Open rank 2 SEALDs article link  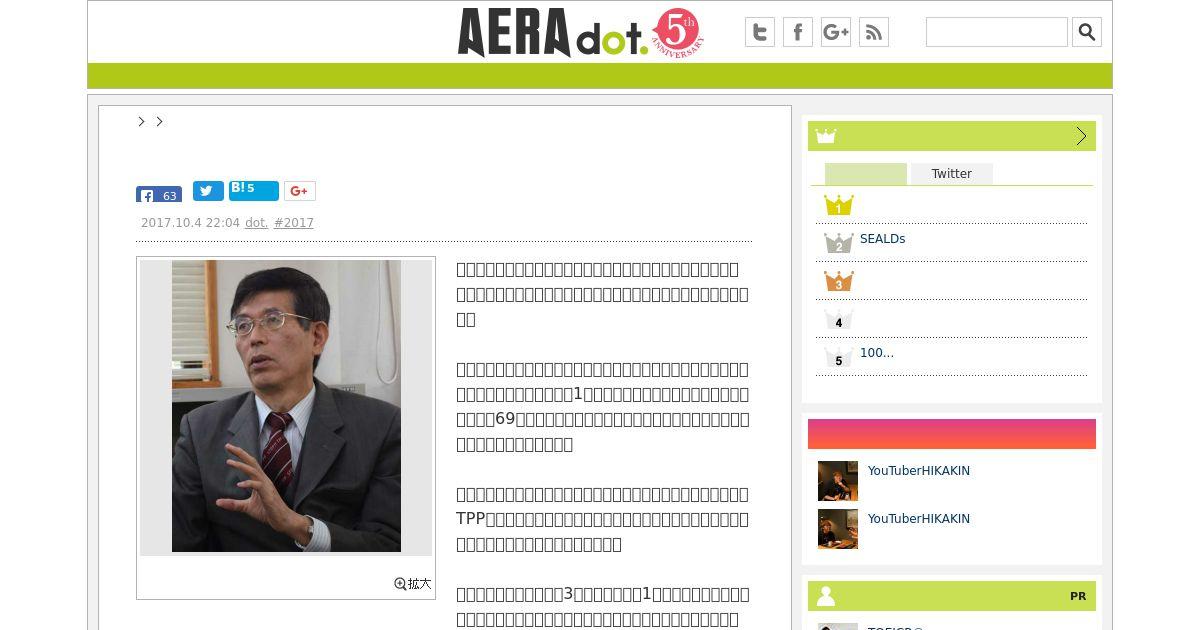[x=882, y=239]
